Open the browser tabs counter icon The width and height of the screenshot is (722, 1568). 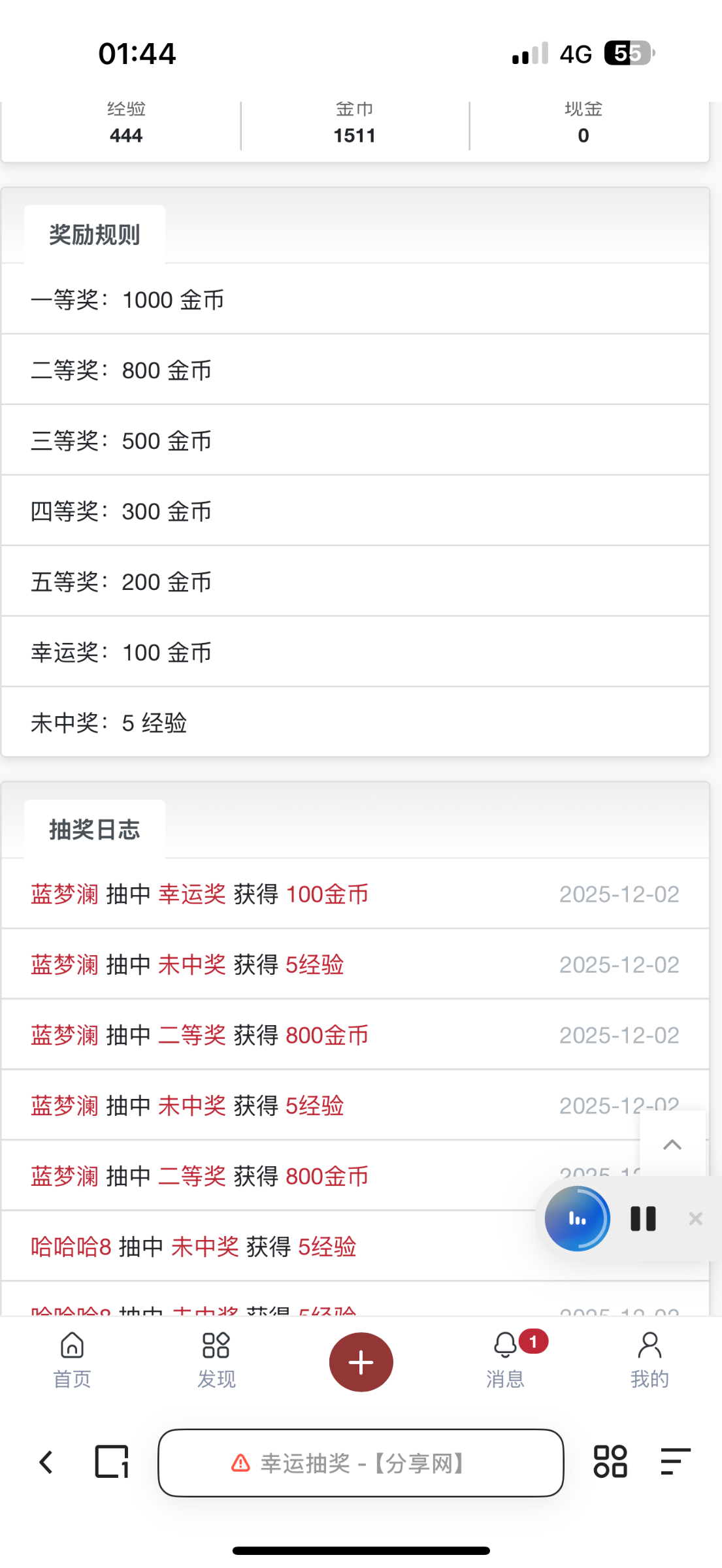112,1462
